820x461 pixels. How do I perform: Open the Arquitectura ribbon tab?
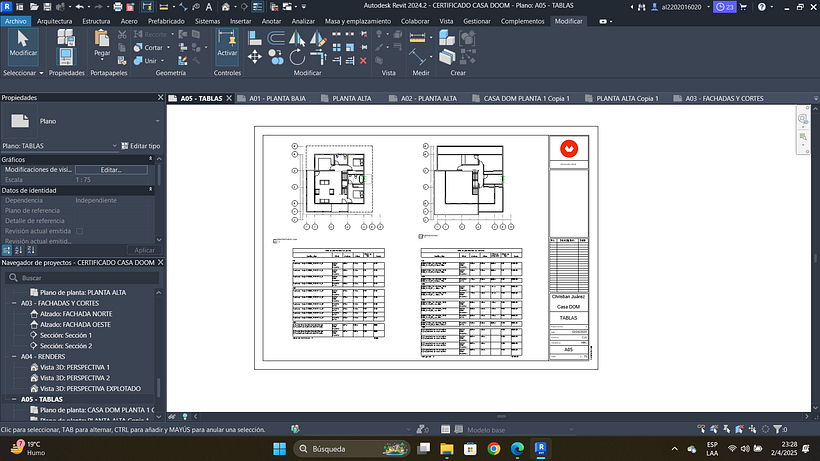coord(54,21)
